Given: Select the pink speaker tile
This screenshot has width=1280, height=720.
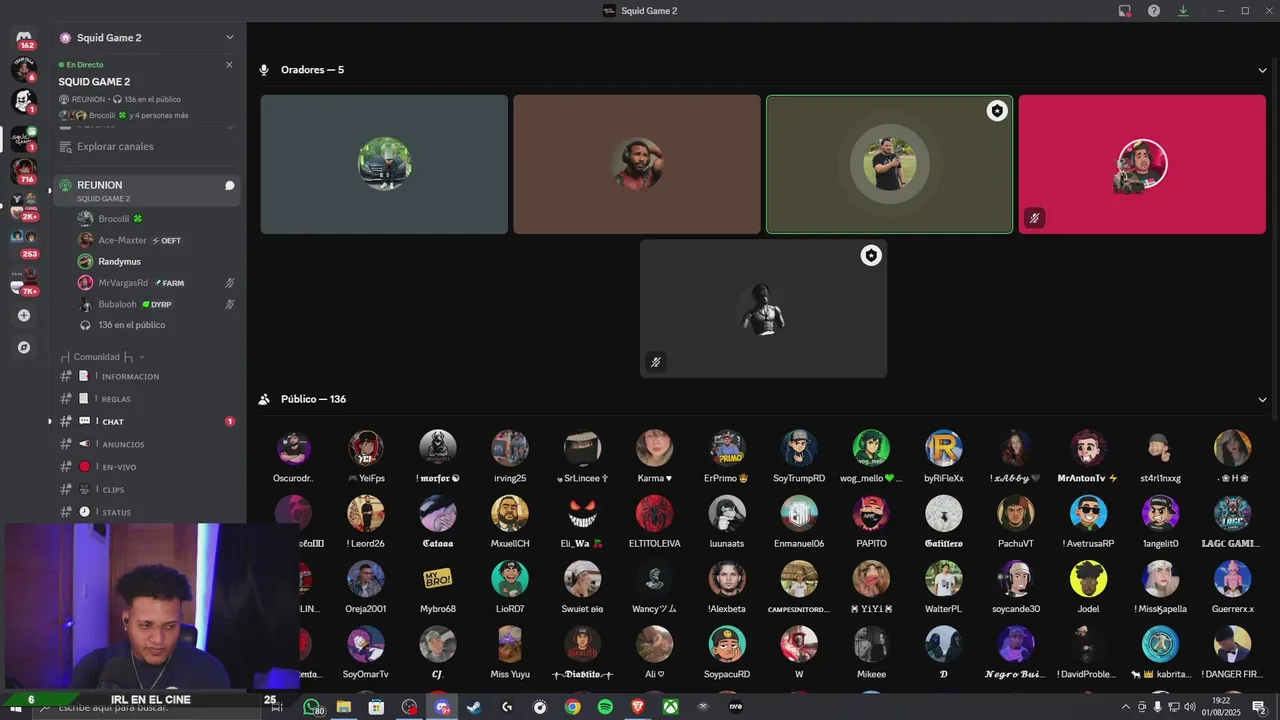Looking at the screenshot, I should [1142, 164].
